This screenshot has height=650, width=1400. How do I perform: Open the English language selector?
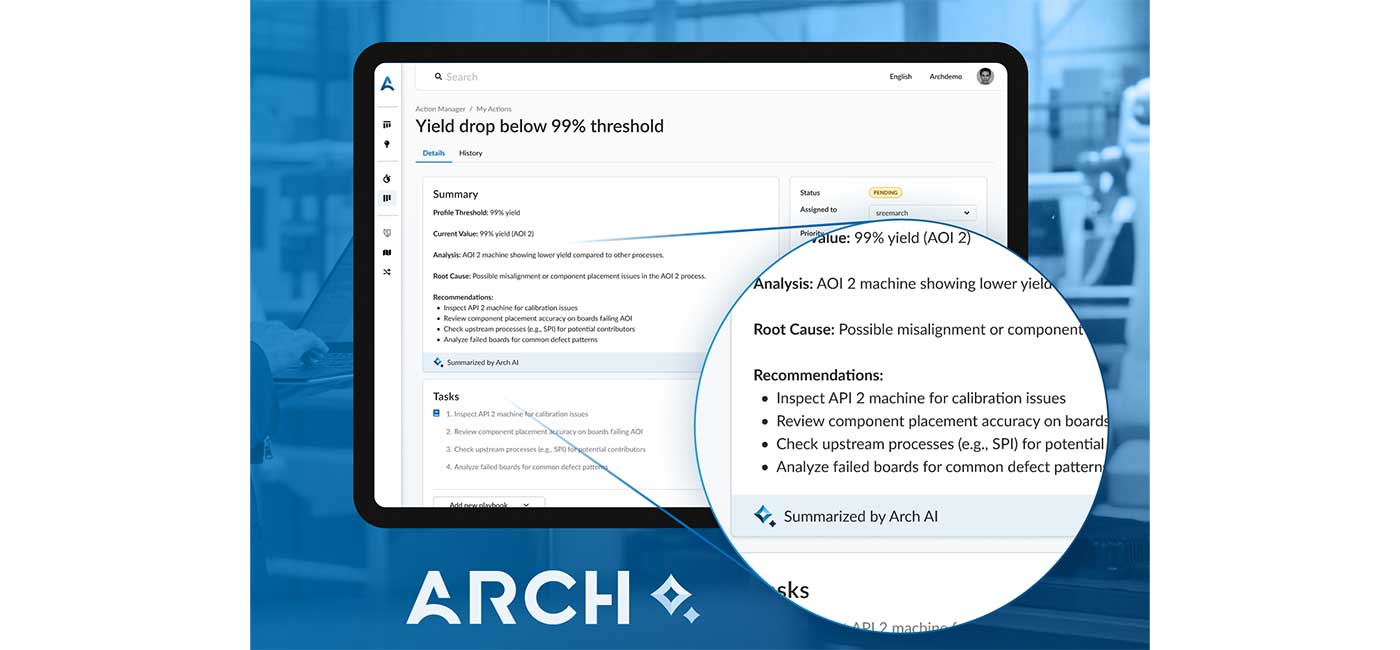(901, 76)
